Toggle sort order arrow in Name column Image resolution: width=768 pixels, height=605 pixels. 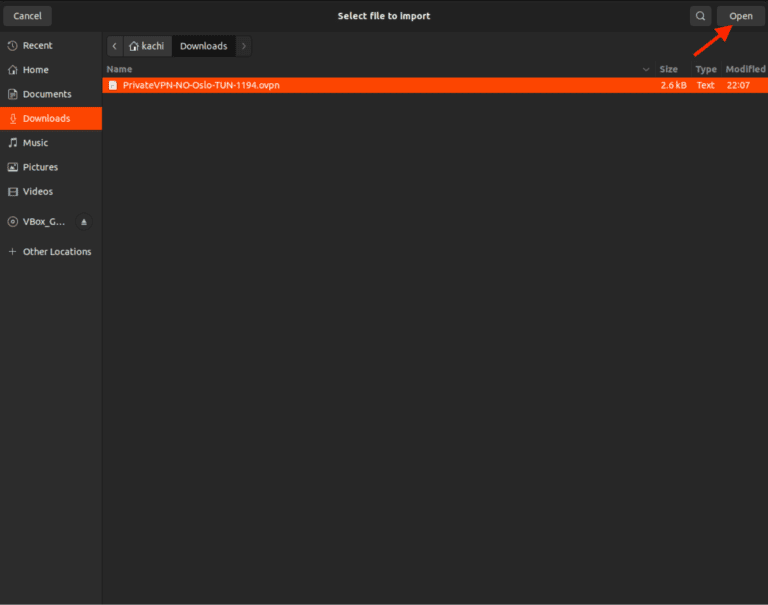646,70
